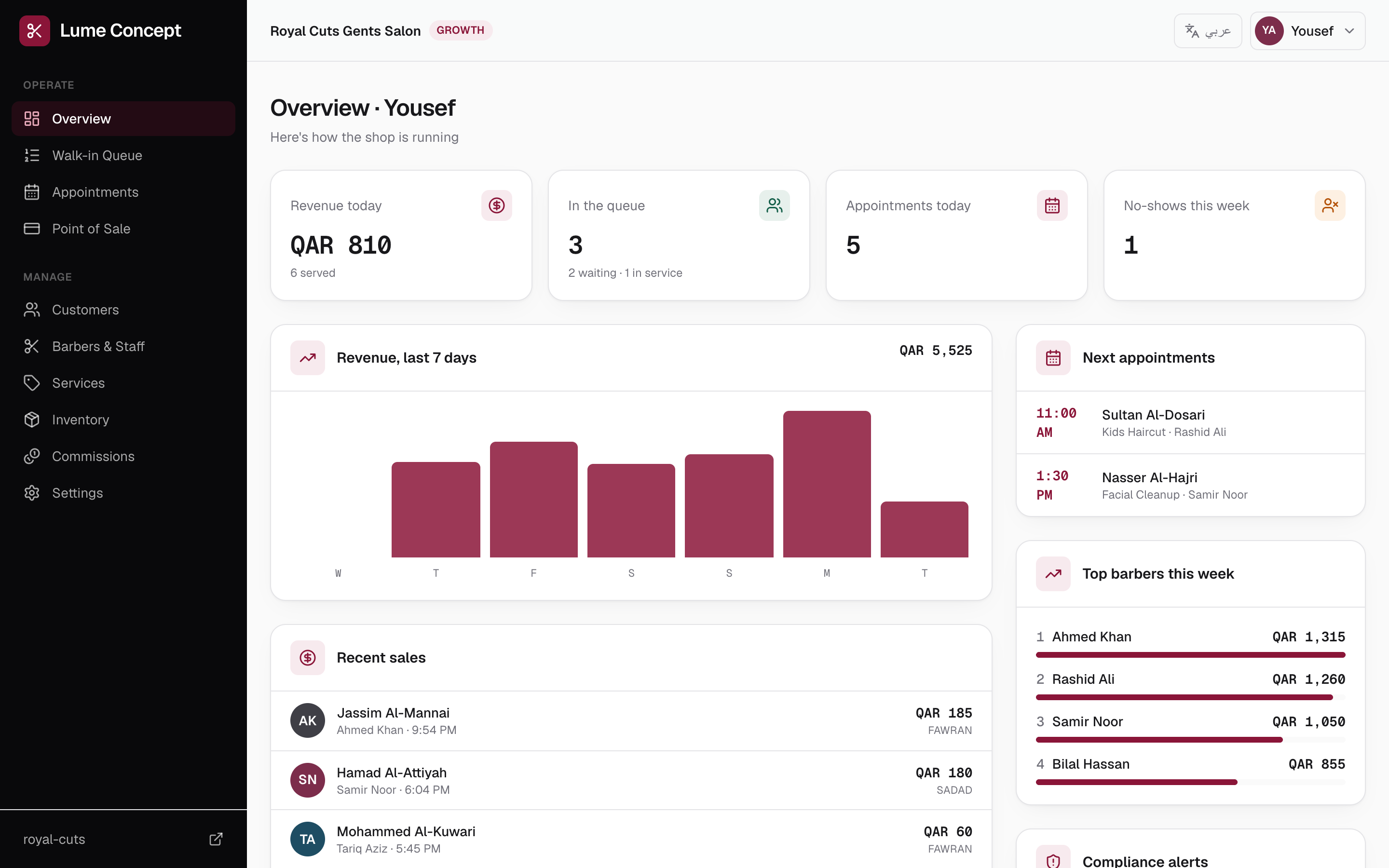The image size is (1389, 868).
Task: Go to Inventory page
Action: click(123, 420)
